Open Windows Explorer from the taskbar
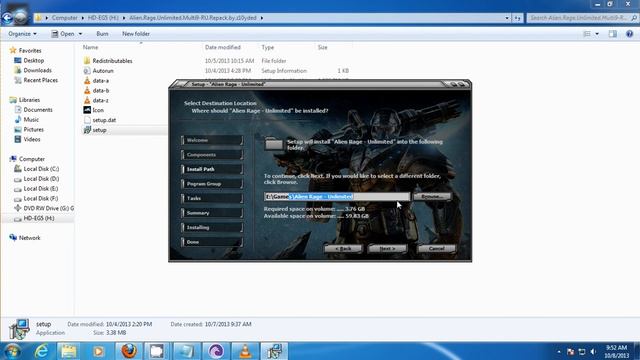This screenshot has height=360, width=640. [69, 351]
